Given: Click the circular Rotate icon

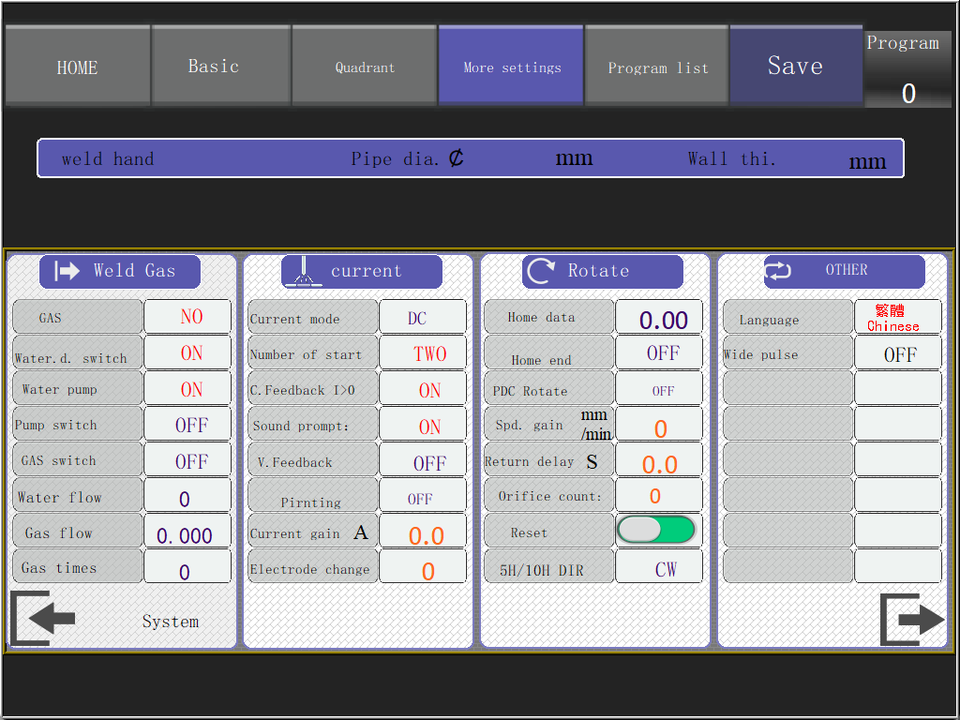Looking at the screenshot, I should (x=541, y=271).
